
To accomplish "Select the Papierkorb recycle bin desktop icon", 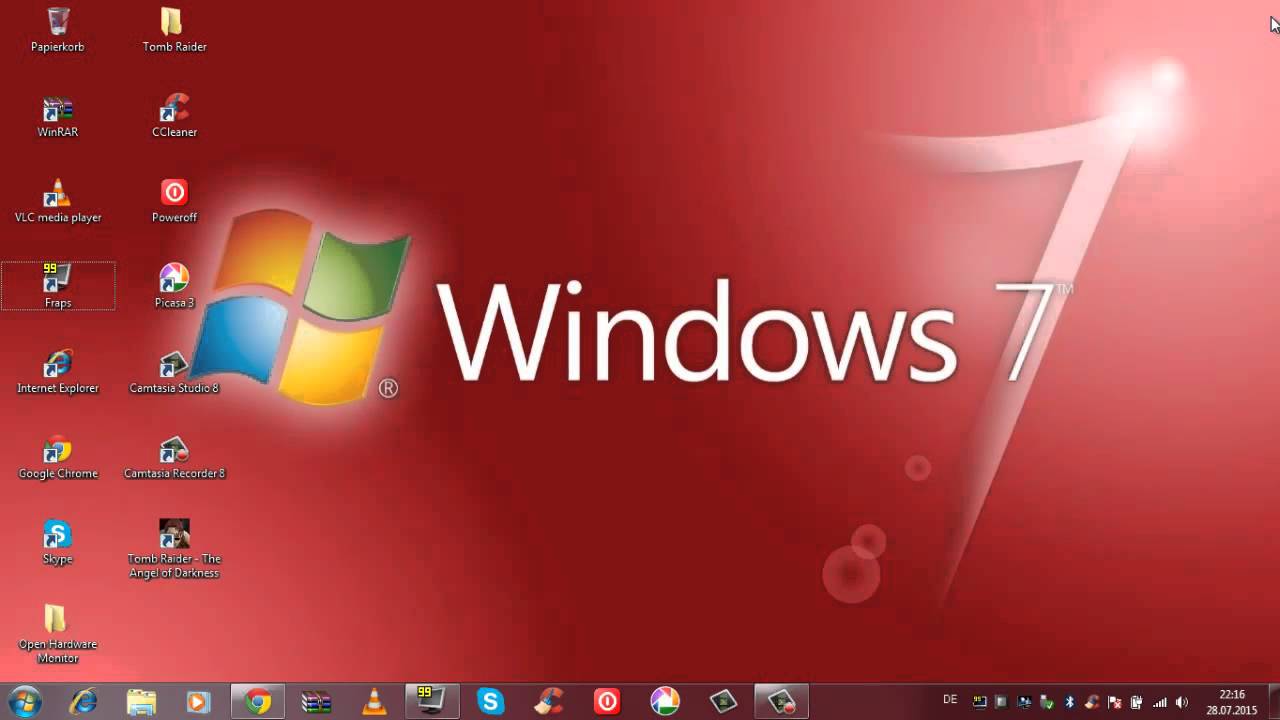I will pyautogui.click(x=57, y=30).
